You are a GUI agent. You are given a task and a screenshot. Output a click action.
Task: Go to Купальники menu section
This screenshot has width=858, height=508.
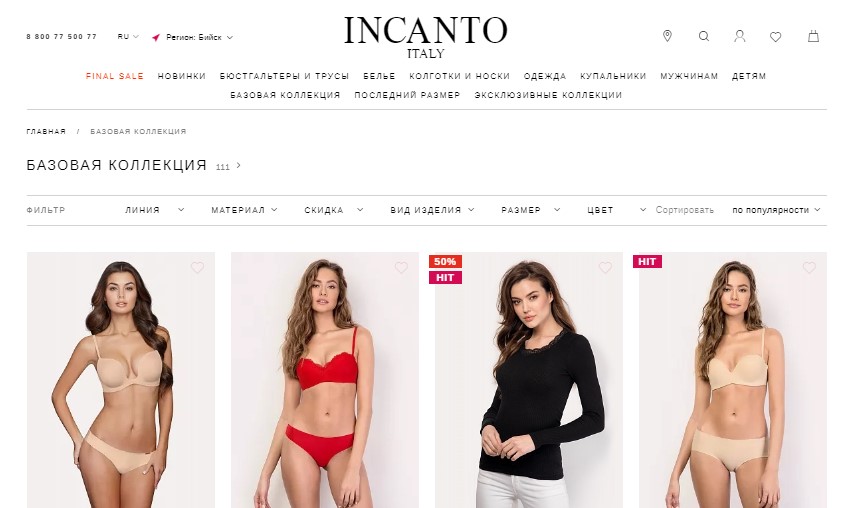pyautogui.click(x=613, y=76)
